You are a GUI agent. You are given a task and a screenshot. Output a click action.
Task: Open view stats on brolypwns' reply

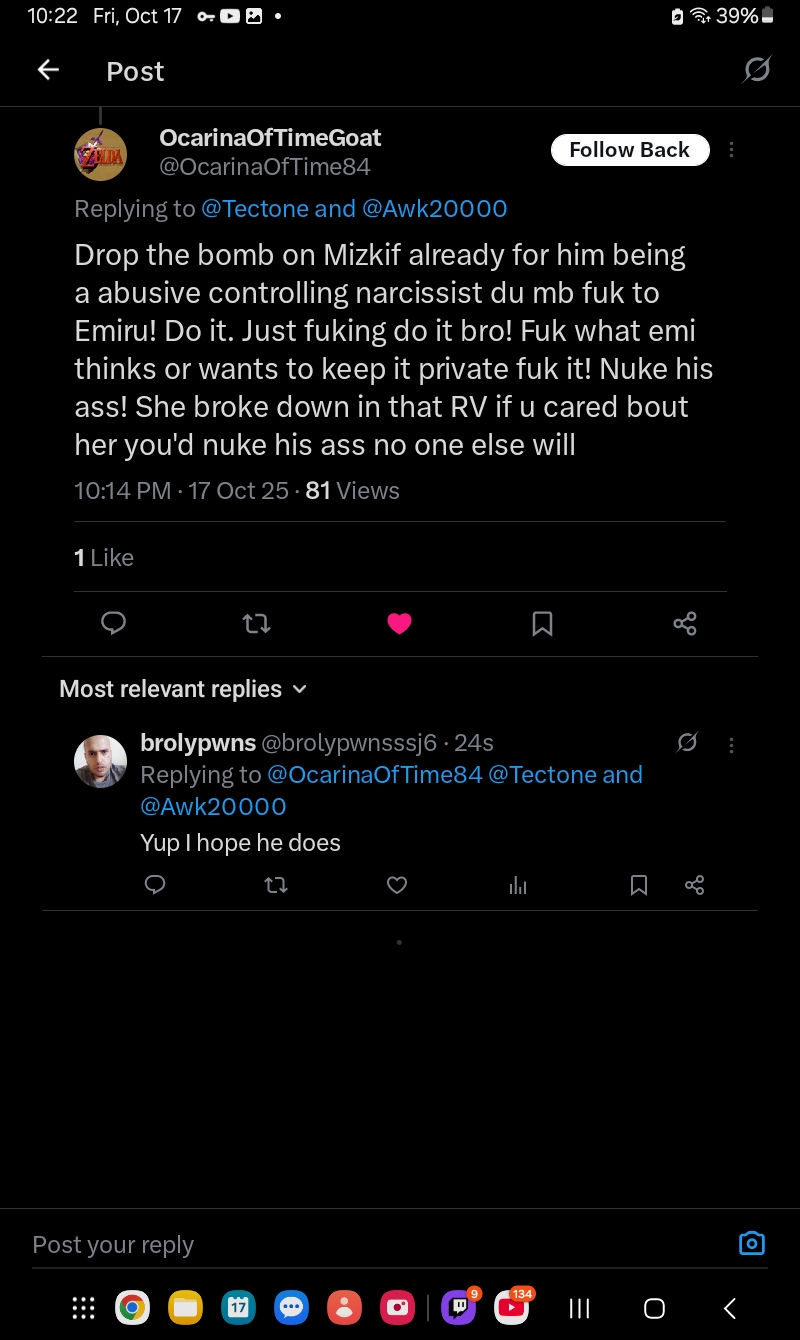[518, 885]
